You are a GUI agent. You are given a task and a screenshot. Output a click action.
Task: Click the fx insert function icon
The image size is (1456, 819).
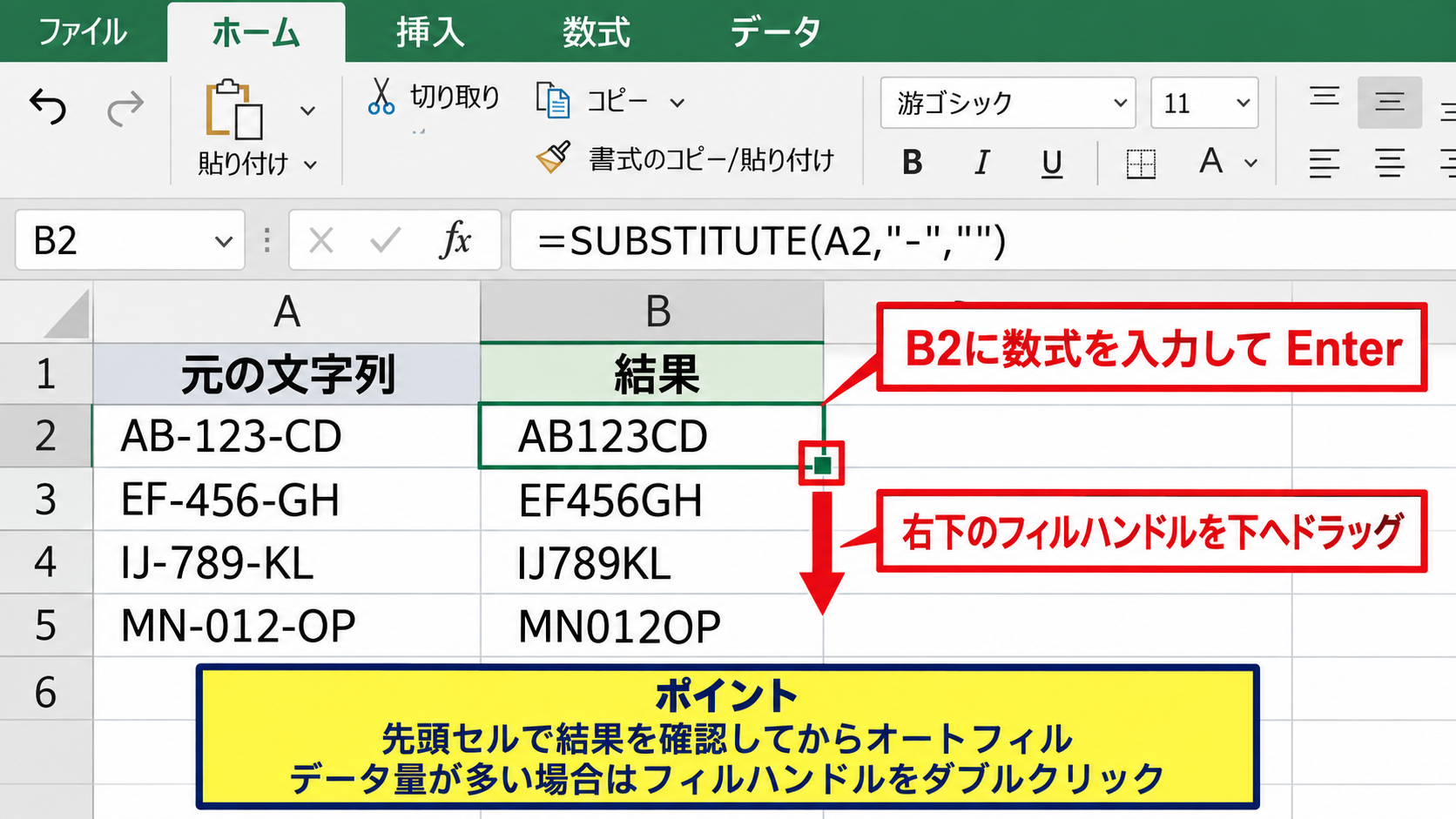(455, 239)
